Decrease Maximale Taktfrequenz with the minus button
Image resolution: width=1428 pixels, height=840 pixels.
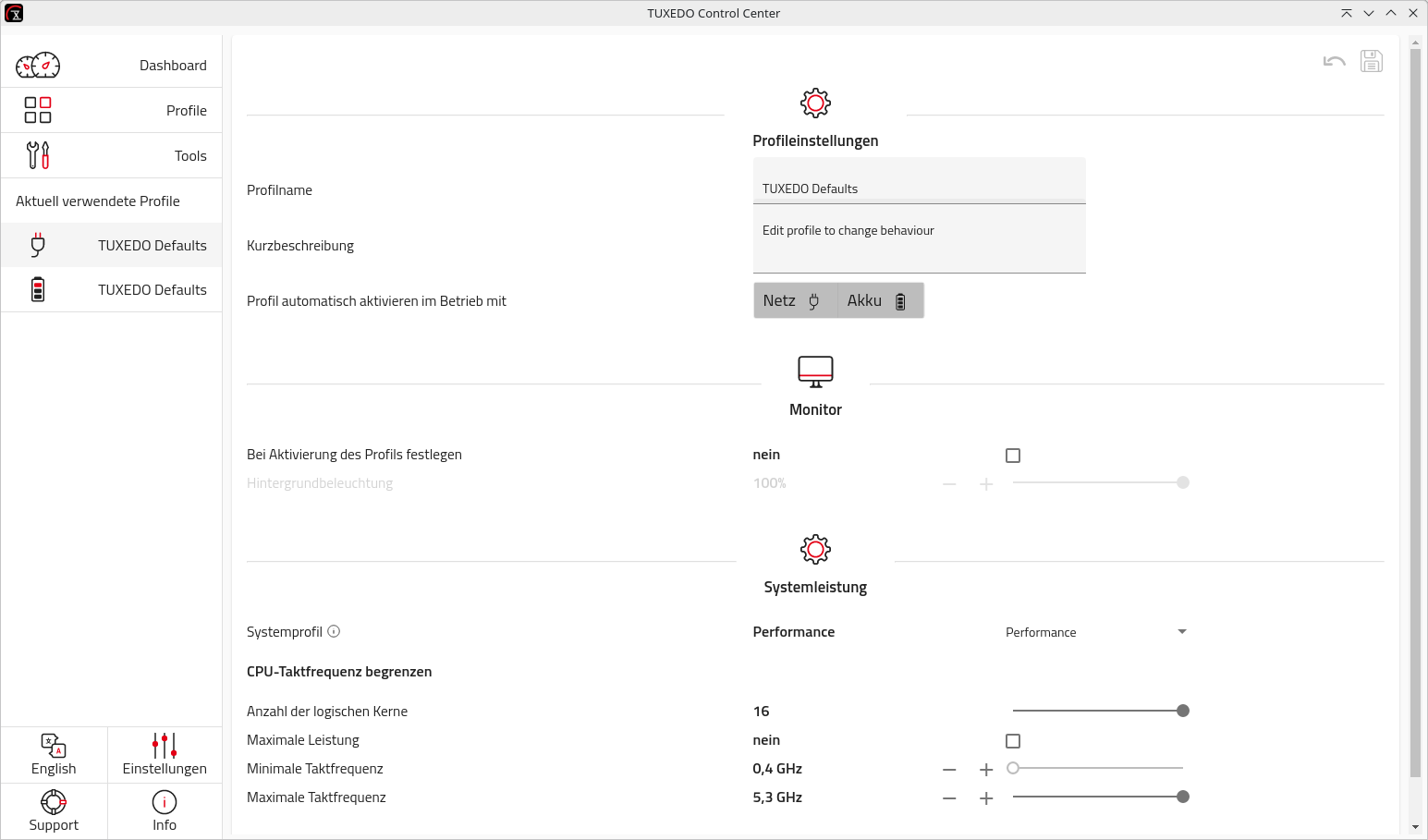(x=949, y=798)
